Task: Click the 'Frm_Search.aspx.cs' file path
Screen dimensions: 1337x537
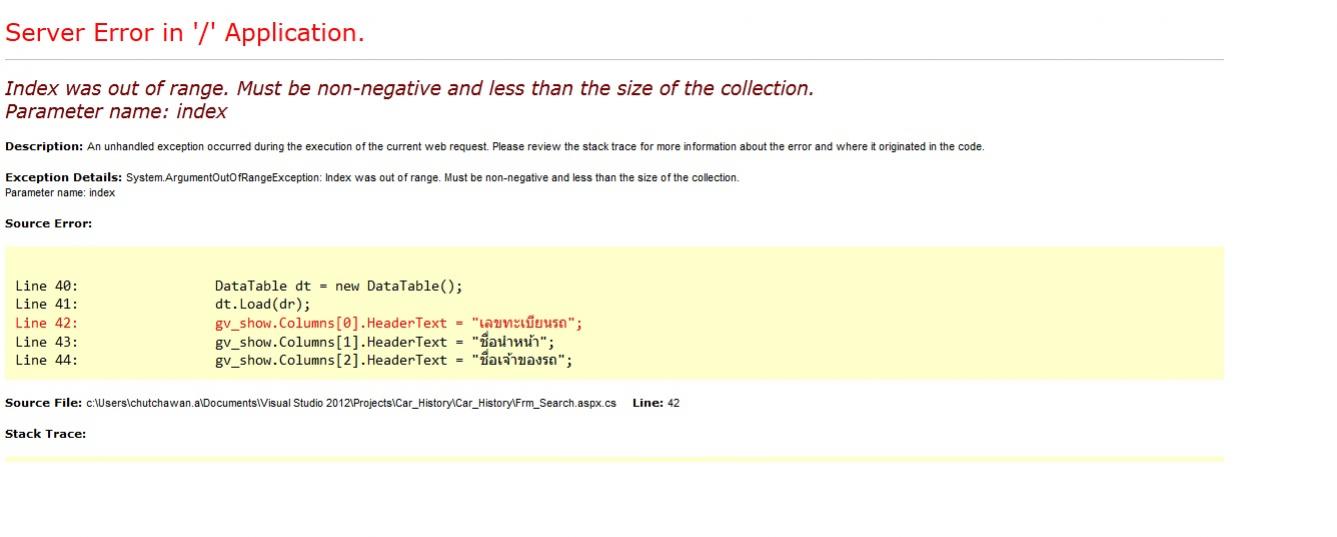Action: [x=351, y=403]
